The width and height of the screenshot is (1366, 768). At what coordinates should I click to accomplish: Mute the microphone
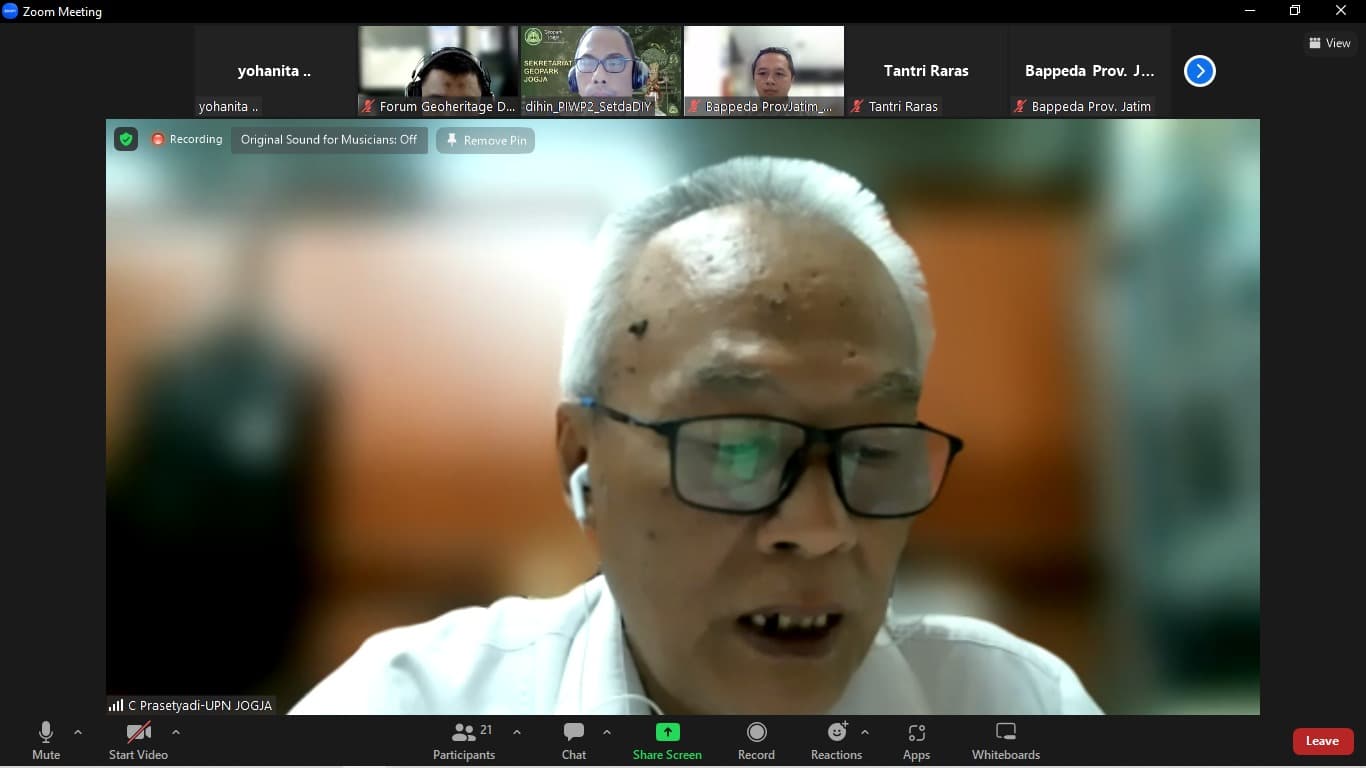click(46, 741)
